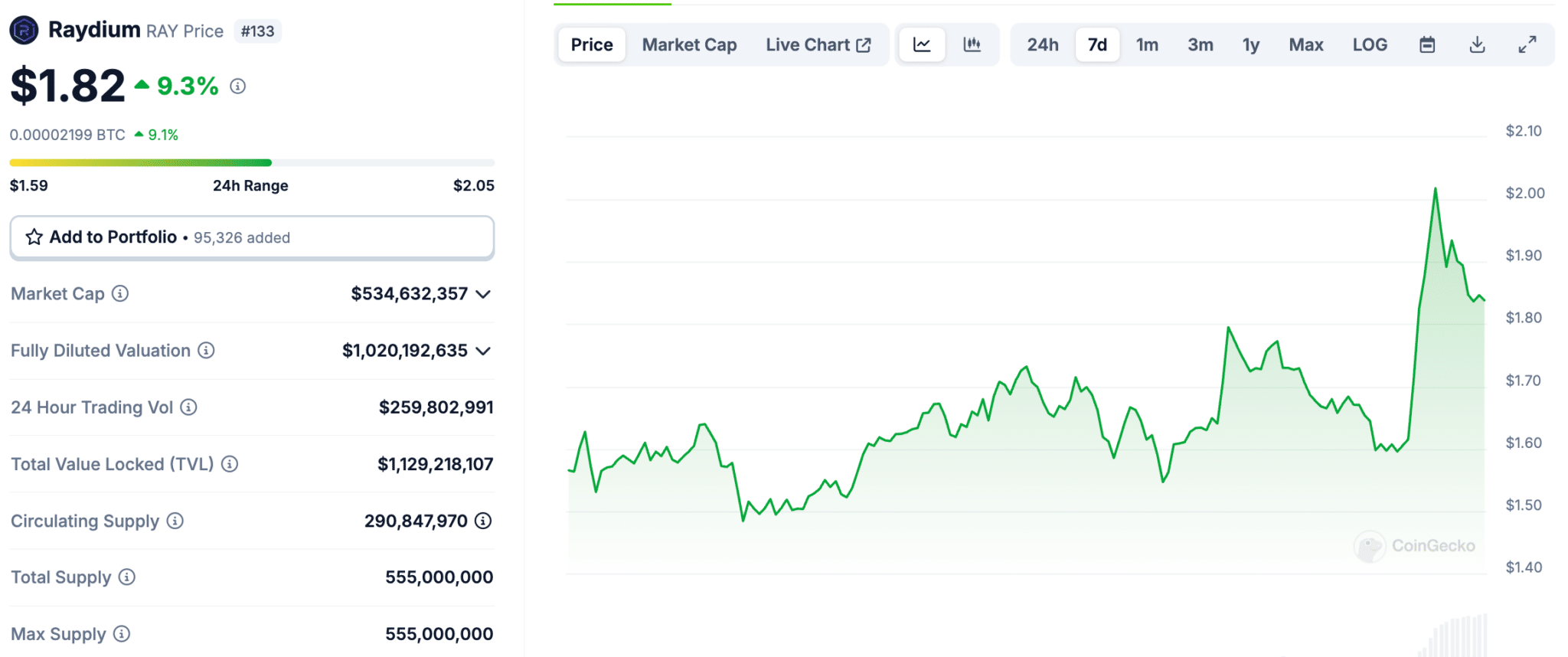
Task: Select Max time range
Action: tap(1306, 44)
